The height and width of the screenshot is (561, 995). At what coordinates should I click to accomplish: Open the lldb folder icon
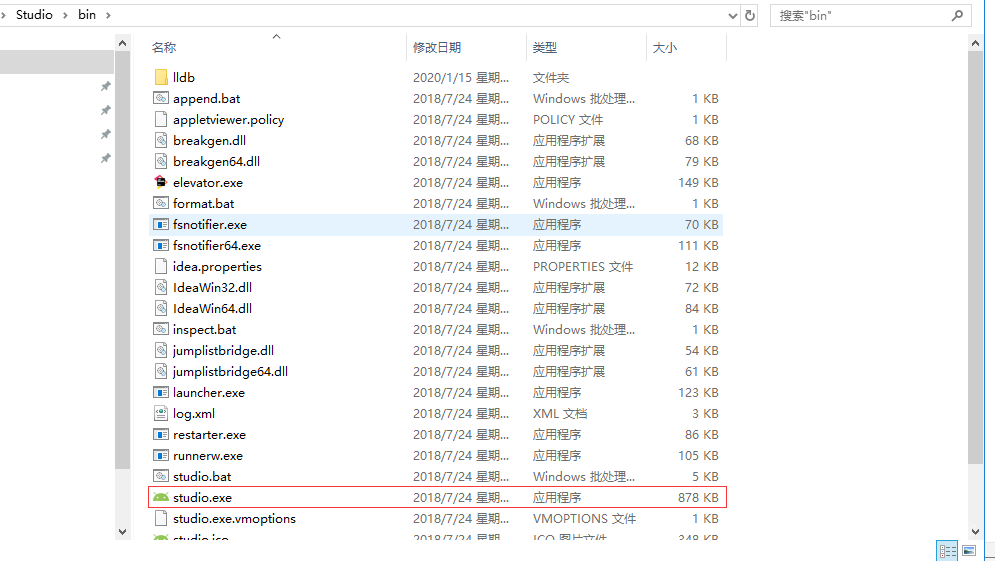[x=161, y=77]
